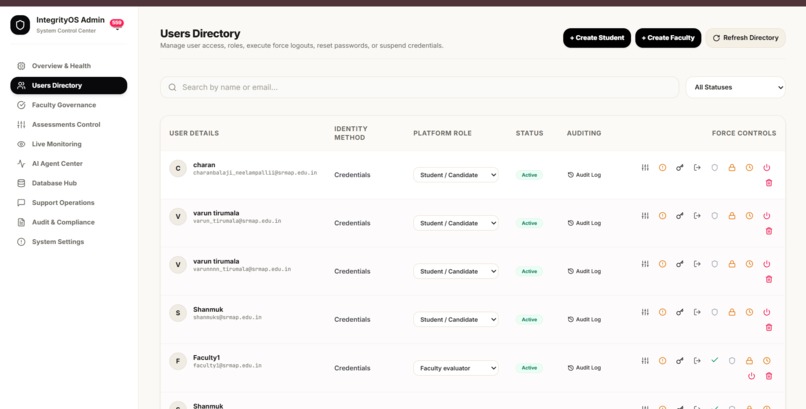Open Faculty Governance section

pyautogui.click(x=69, y=105)
